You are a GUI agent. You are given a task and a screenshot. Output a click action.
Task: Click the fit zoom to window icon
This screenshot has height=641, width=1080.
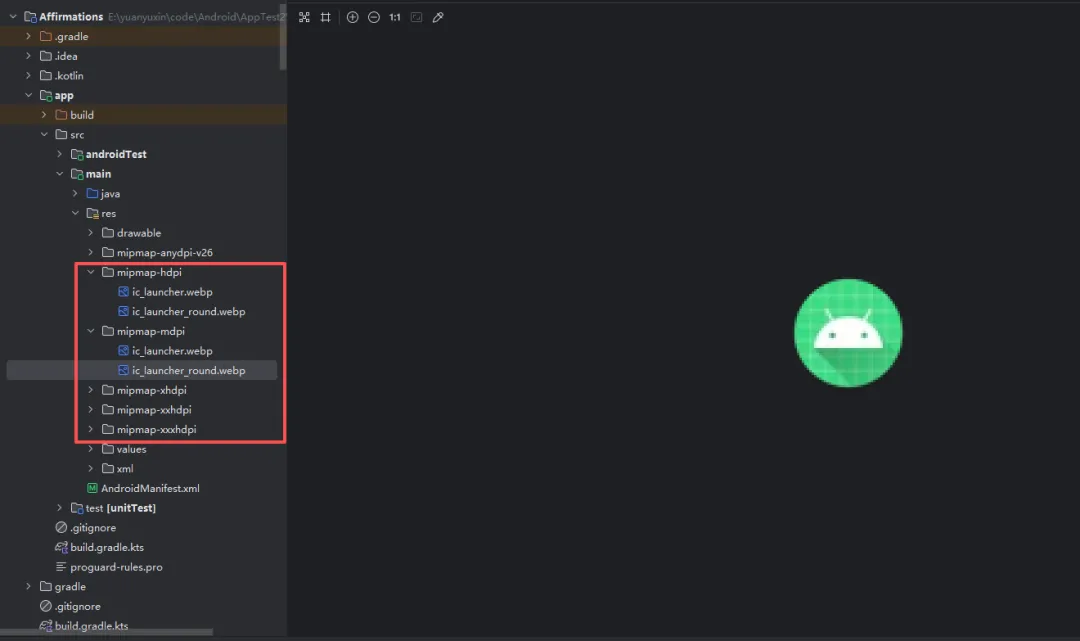417,17
